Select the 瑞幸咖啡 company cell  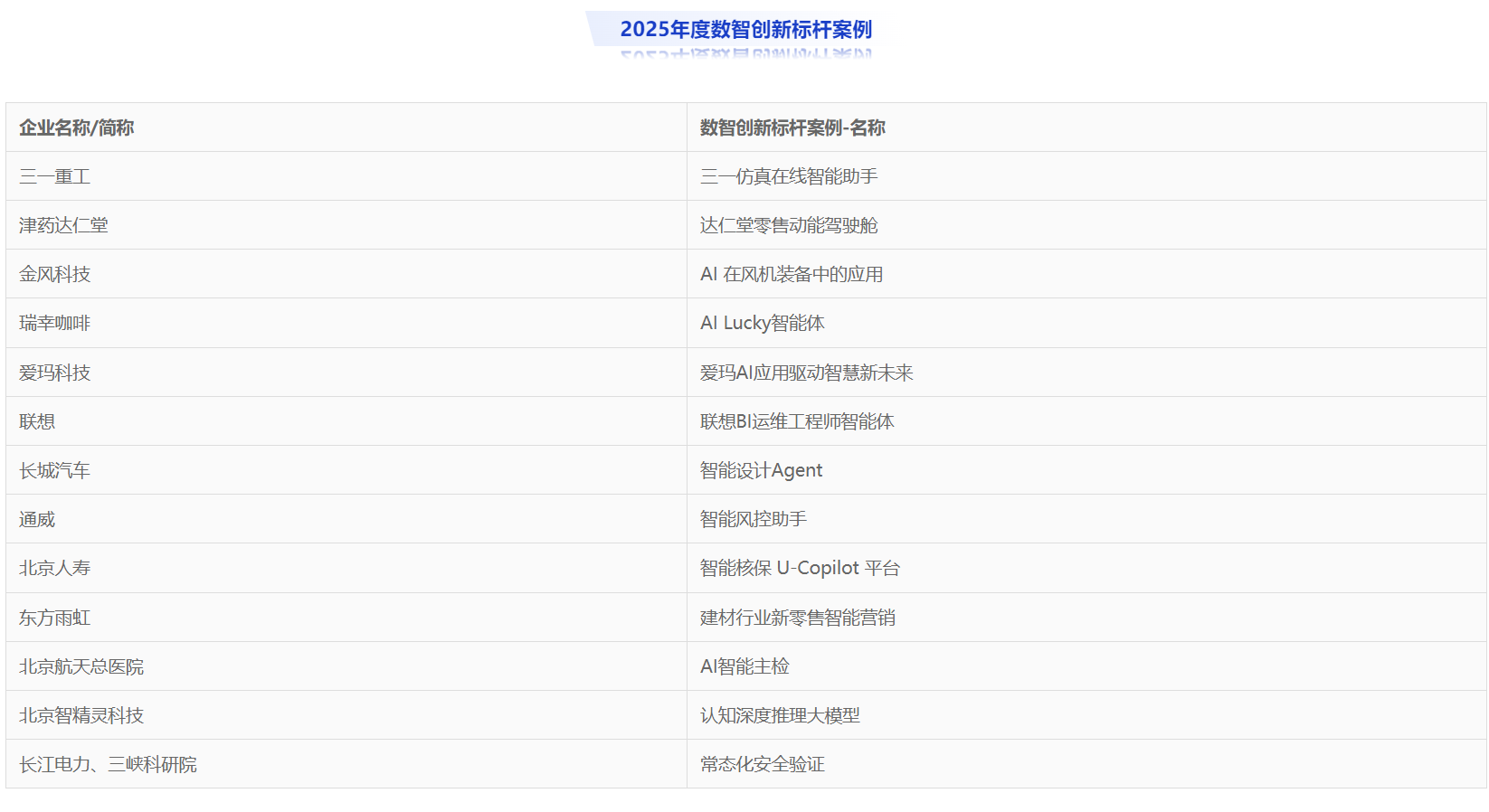coord(55,324)
